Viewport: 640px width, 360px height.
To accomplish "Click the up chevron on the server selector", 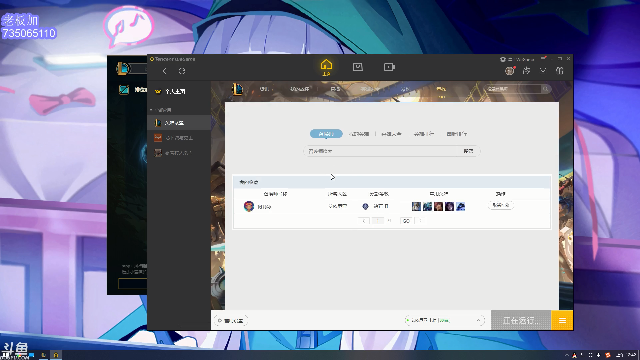I will tap(479, 320).
